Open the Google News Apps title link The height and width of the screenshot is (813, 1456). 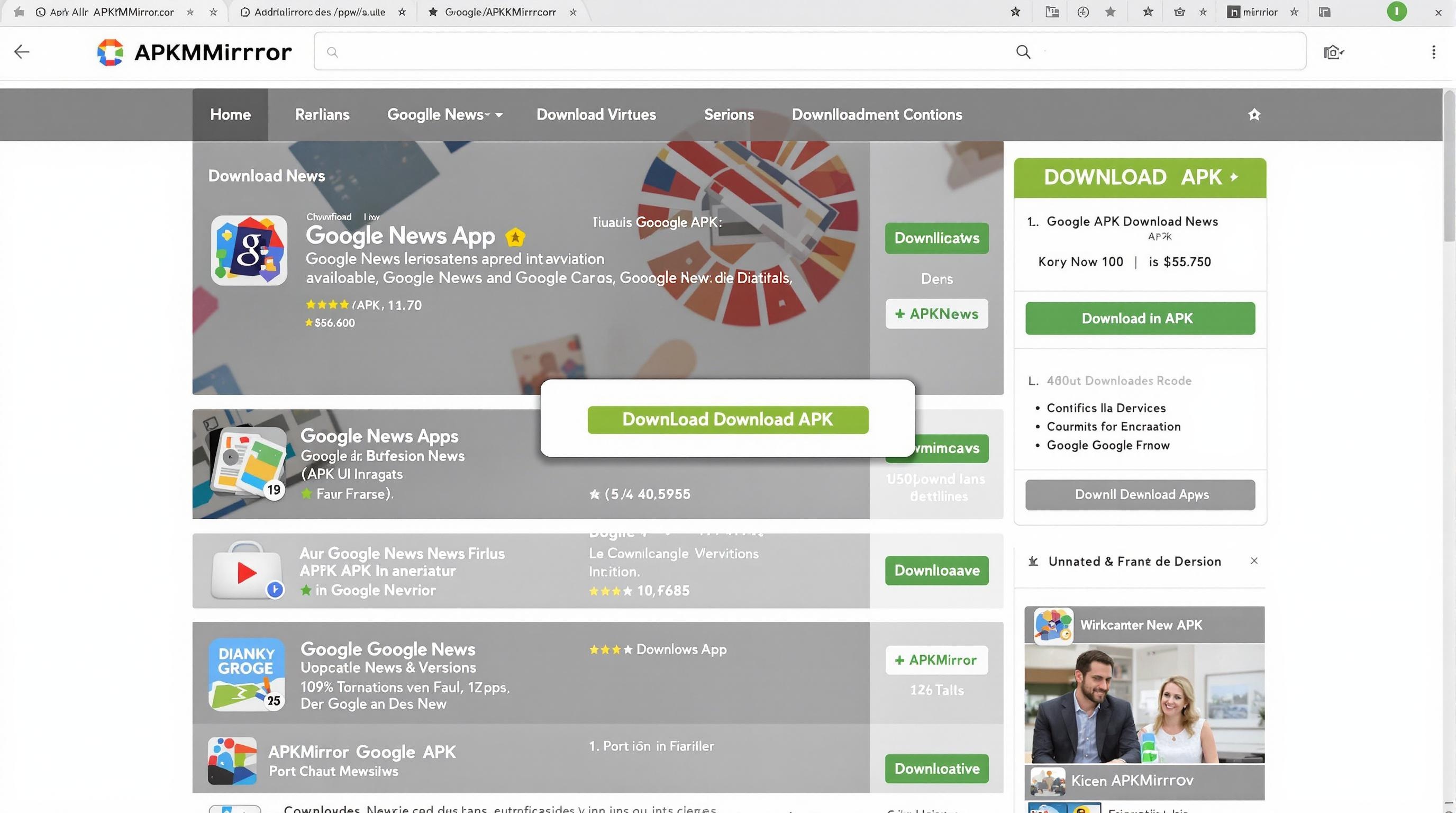379,436
